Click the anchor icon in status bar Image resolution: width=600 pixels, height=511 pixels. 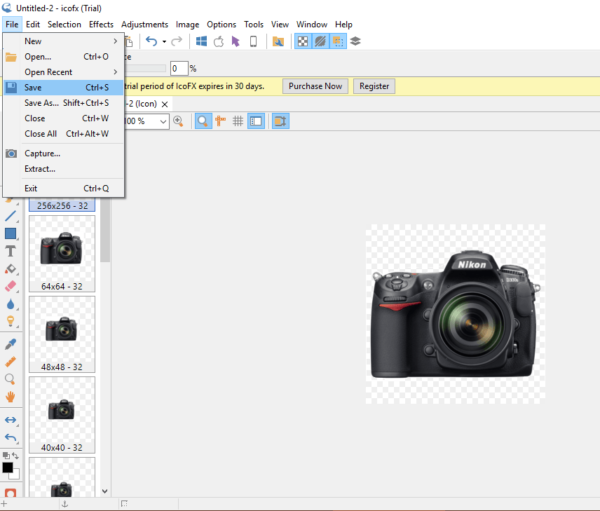click(65, 504)
